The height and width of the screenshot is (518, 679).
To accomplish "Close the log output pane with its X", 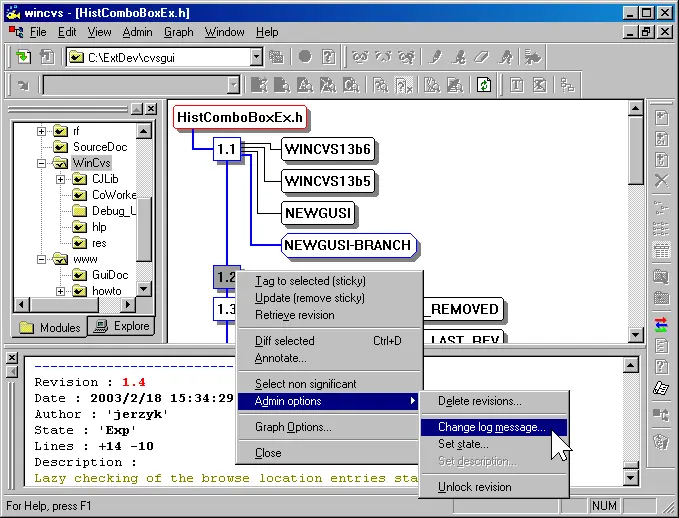I will pos(12,357).
